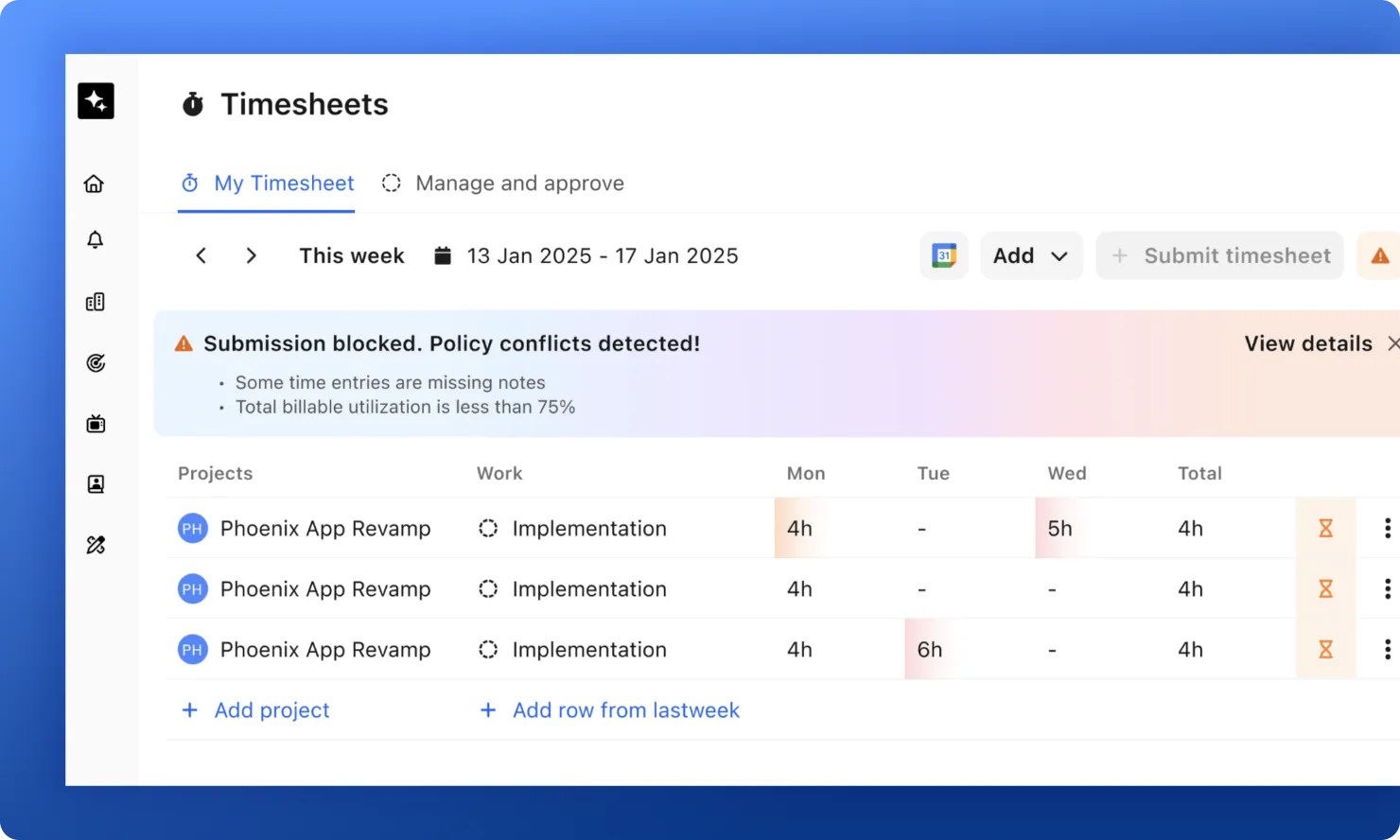Click the stopwatch icon beside Timesheets title
The width and height of the screenshot is (1400, 840).
(193, 104)
